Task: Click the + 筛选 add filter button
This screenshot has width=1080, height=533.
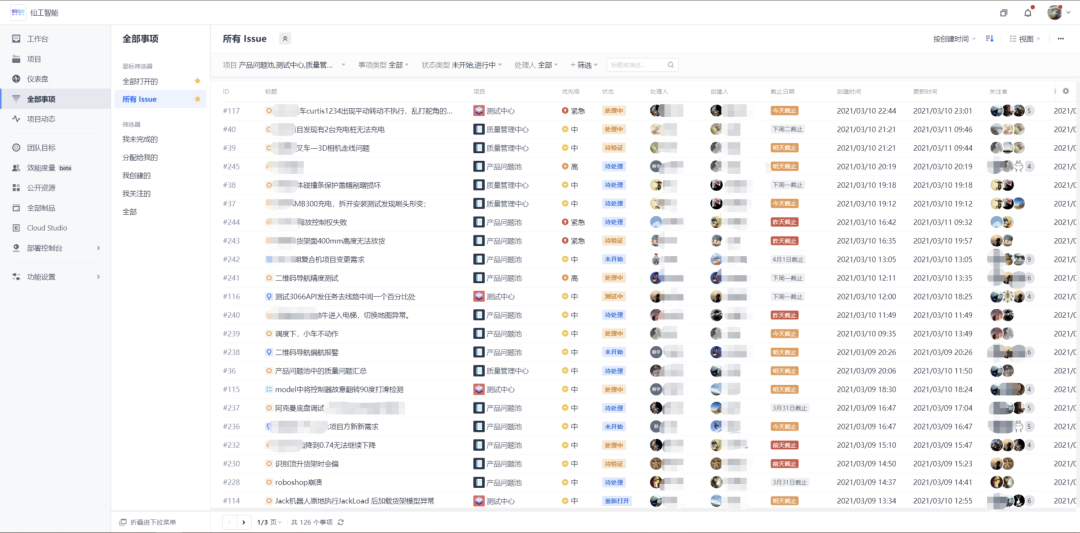Action: click(x=583, y=65)
